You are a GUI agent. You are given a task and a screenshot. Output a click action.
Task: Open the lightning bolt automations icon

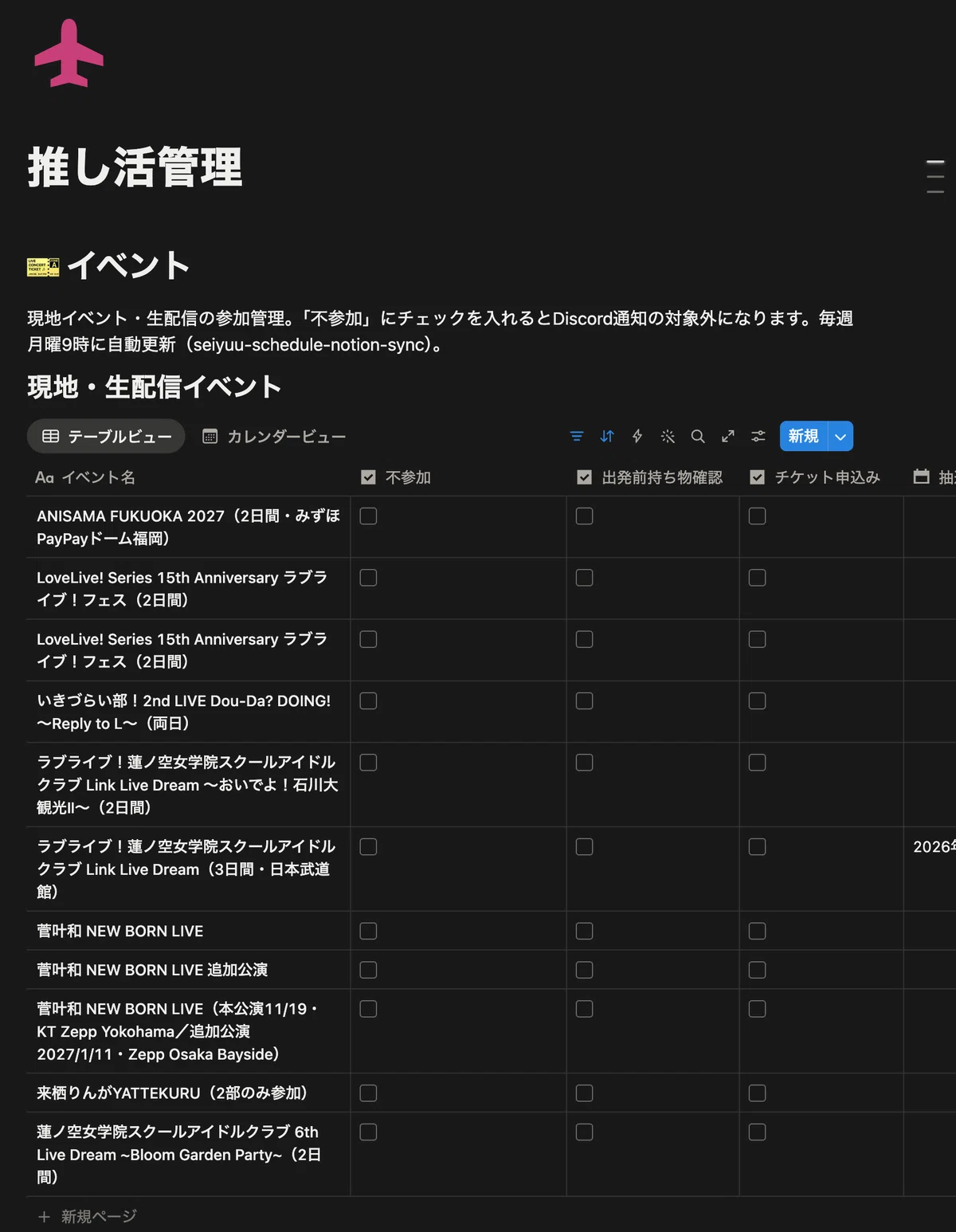pyautogui.click(x=637, y=436)
